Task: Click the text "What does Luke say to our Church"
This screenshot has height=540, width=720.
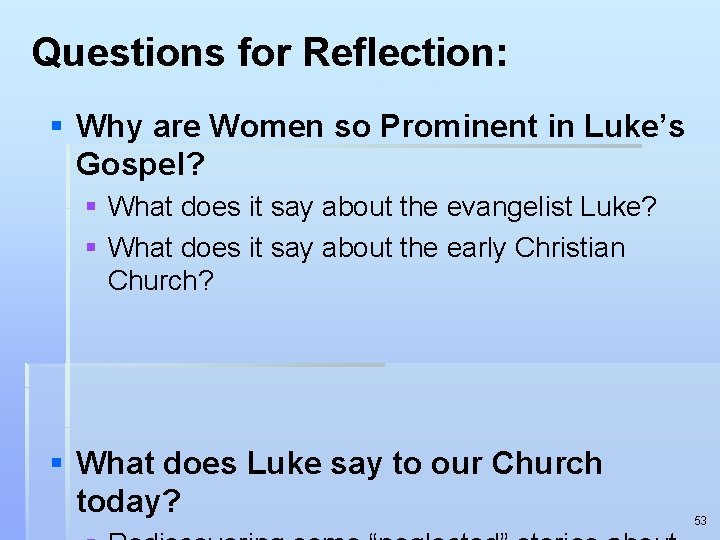Action: pos(339,463)
